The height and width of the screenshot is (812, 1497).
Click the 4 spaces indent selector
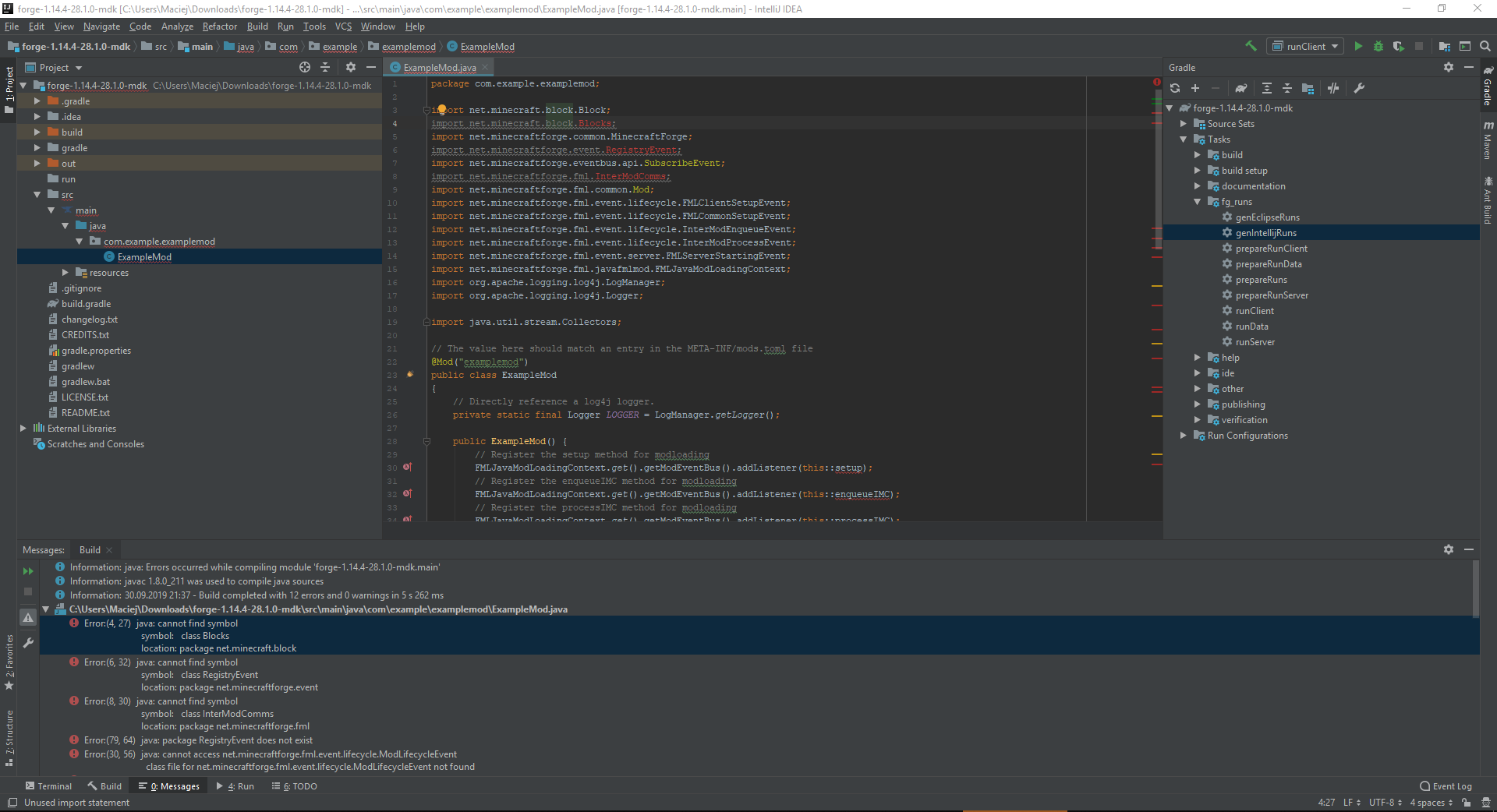pos(1432,803)
